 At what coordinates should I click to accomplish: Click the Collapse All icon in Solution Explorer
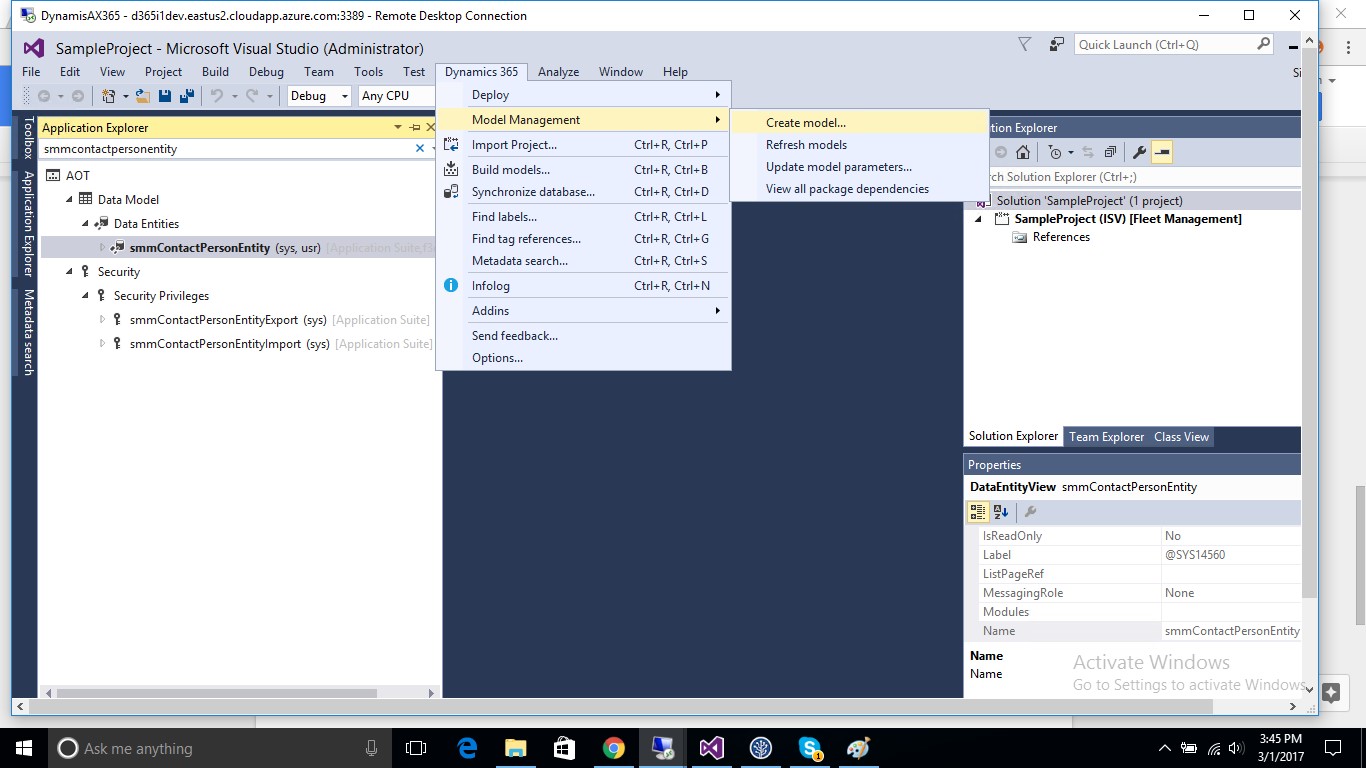(1110, 152)
